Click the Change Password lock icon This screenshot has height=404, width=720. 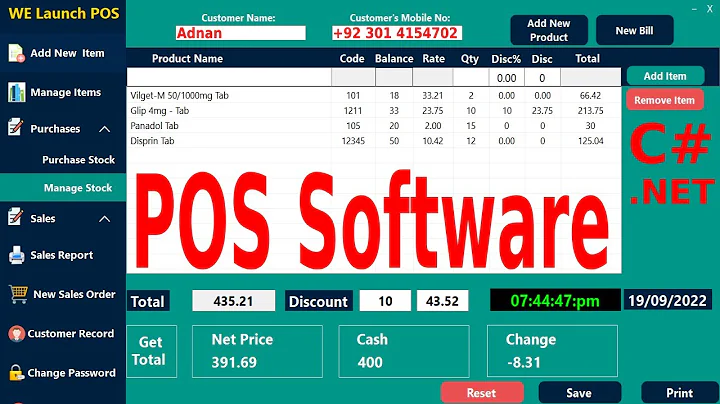16,372
